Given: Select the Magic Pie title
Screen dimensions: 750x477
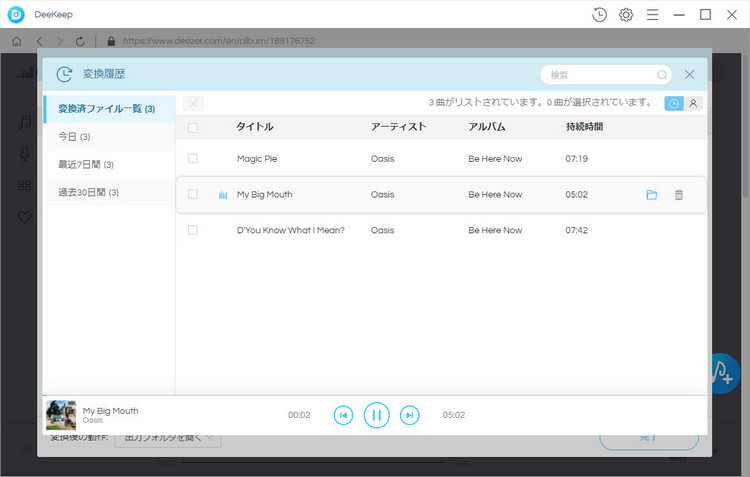Looking at the screenshot, I should (x=257, y=159).
